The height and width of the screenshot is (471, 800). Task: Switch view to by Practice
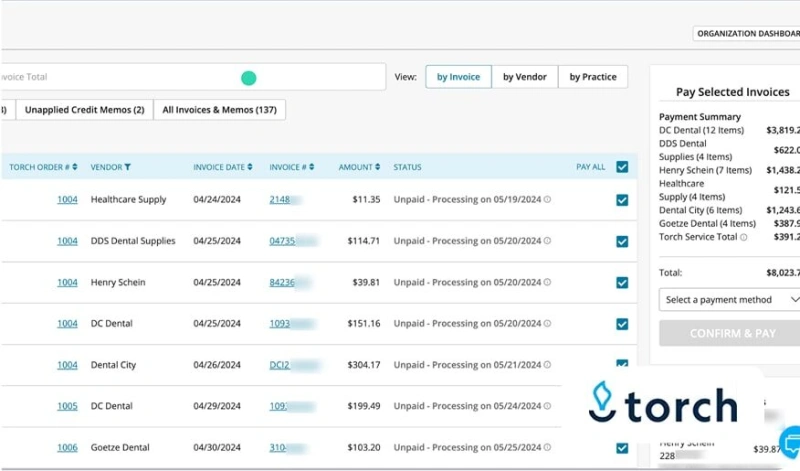[x=593, y=77]
